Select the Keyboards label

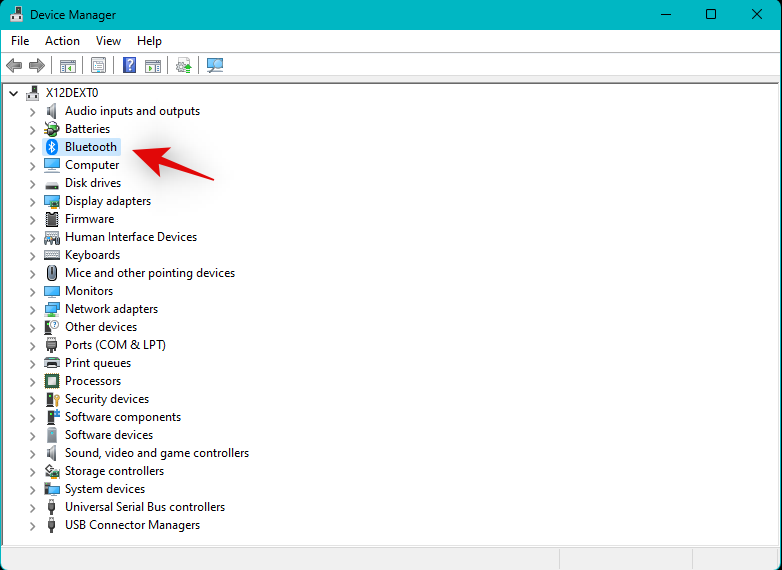click(92, 255)
